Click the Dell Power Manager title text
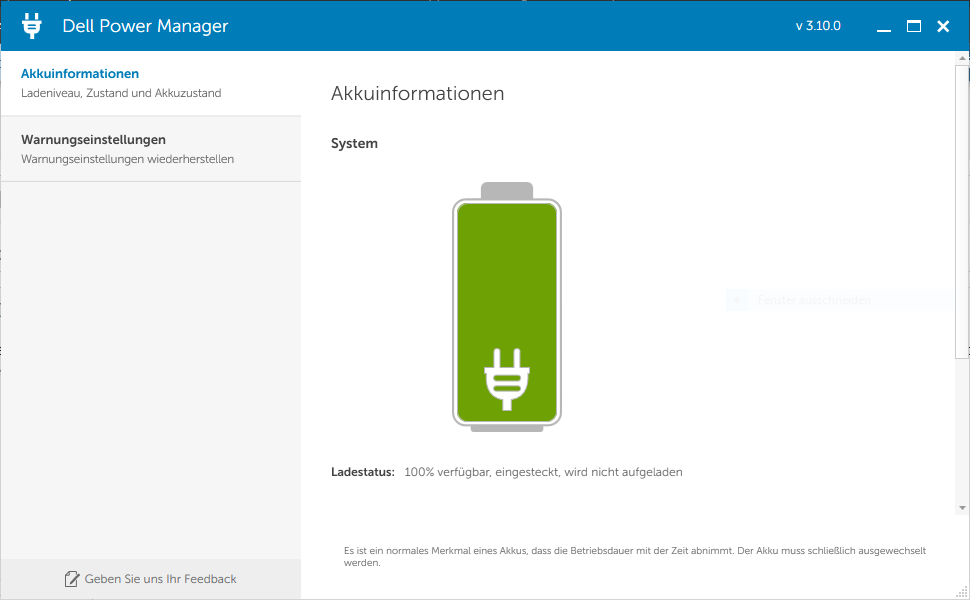Viewport: 970px width, 600px height. pyautogui.click(x=145, y=26)
